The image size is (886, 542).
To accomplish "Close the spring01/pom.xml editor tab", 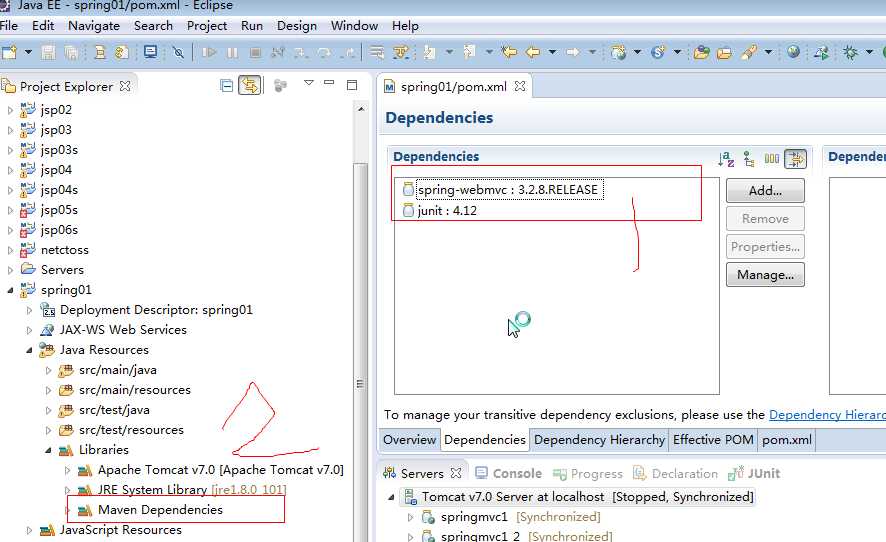I will (520, 86).
